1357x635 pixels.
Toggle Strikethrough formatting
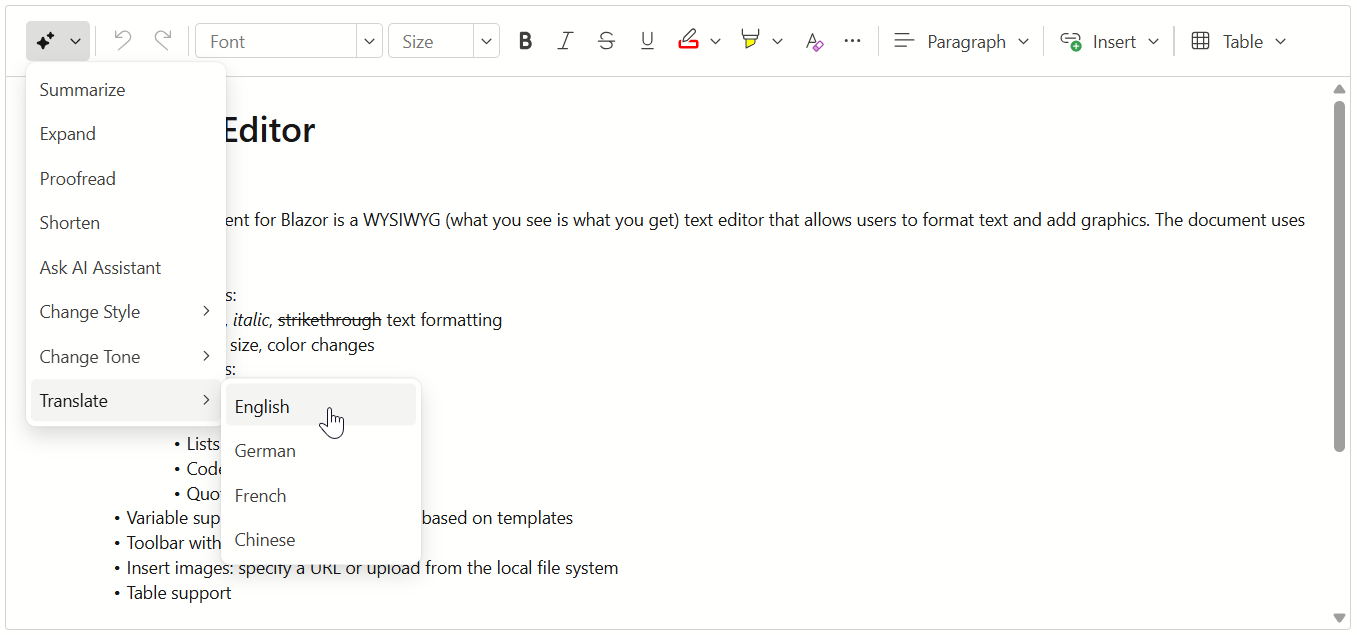tap(606, 41)
